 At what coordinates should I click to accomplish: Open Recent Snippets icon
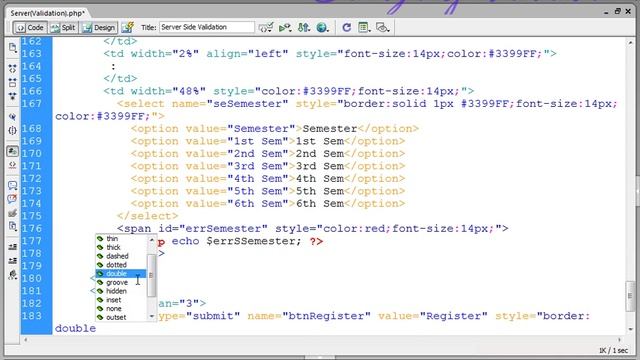pos(12,226)
